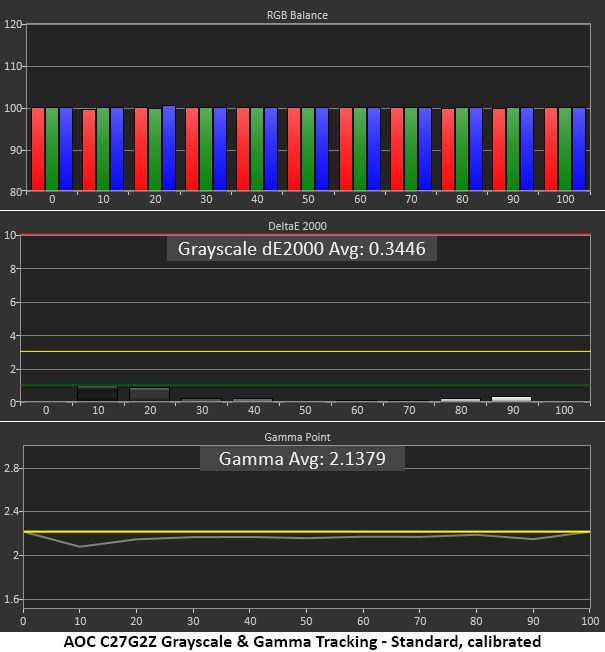Click the 2.8 y-axis label in Gamma chart
605x652 pixels.
point(11,469)
